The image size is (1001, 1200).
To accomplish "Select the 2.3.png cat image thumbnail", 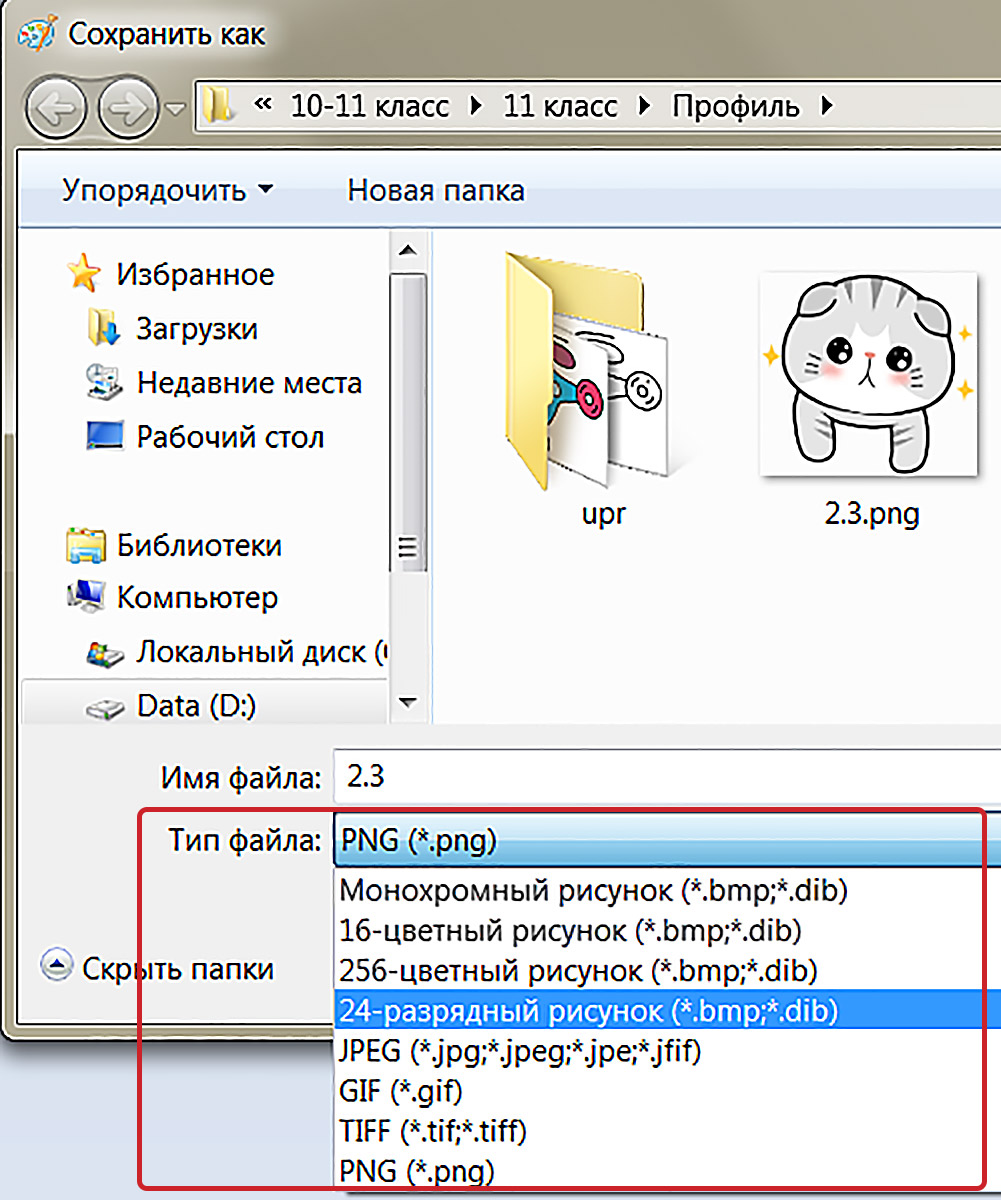I will point(869,373).
